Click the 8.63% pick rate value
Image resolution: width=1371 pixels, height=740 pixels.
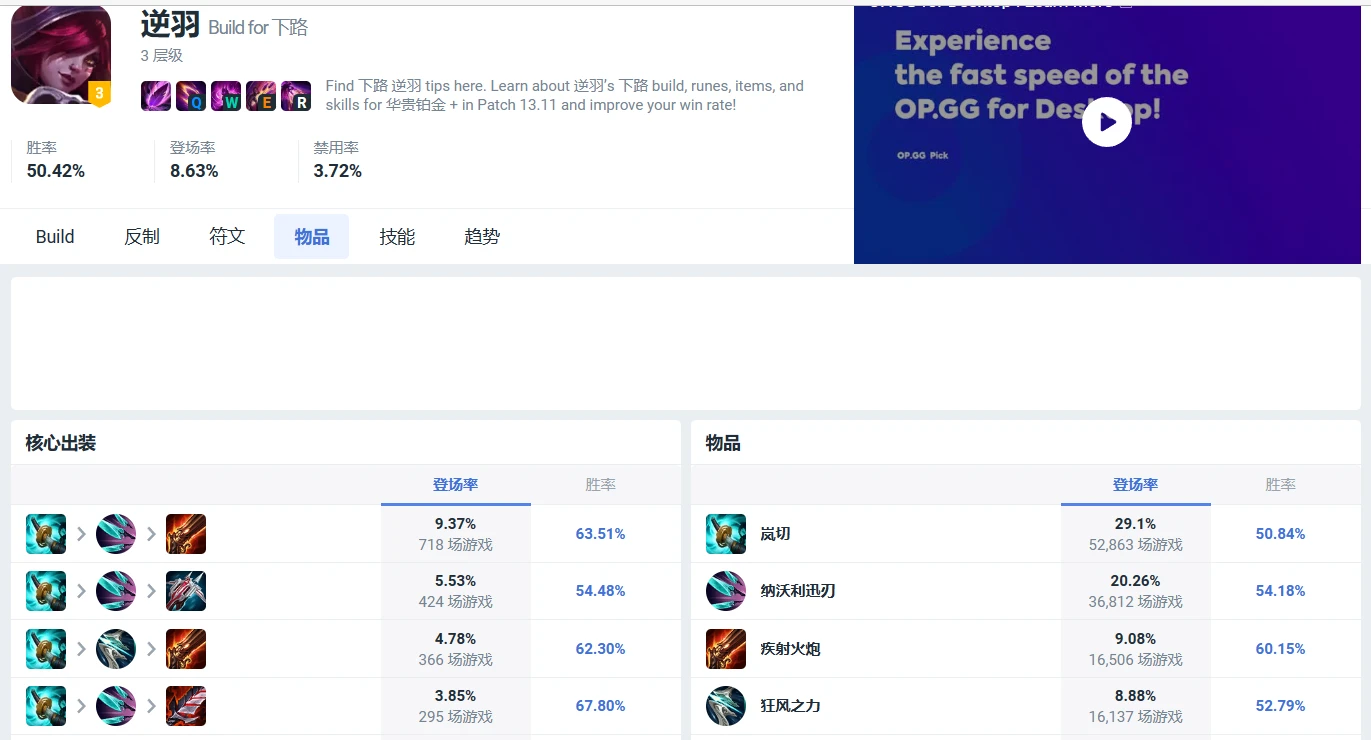(194, 171)
